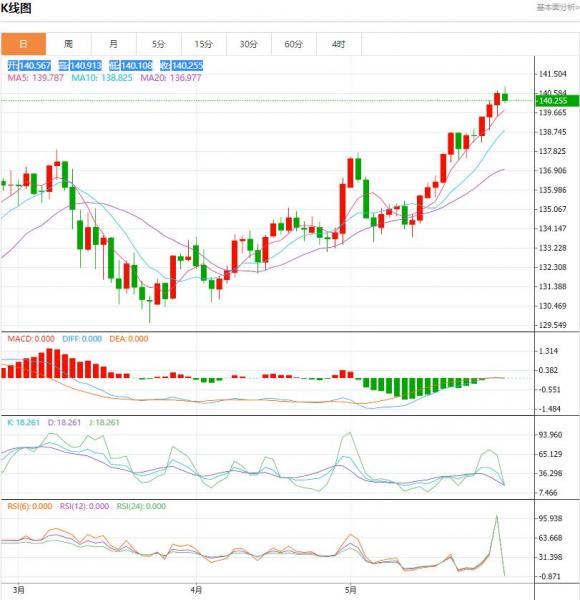Viewport: 580px width, 600px height.
Task: Switch to the 周 weekly tab
Action: [68, 44]
